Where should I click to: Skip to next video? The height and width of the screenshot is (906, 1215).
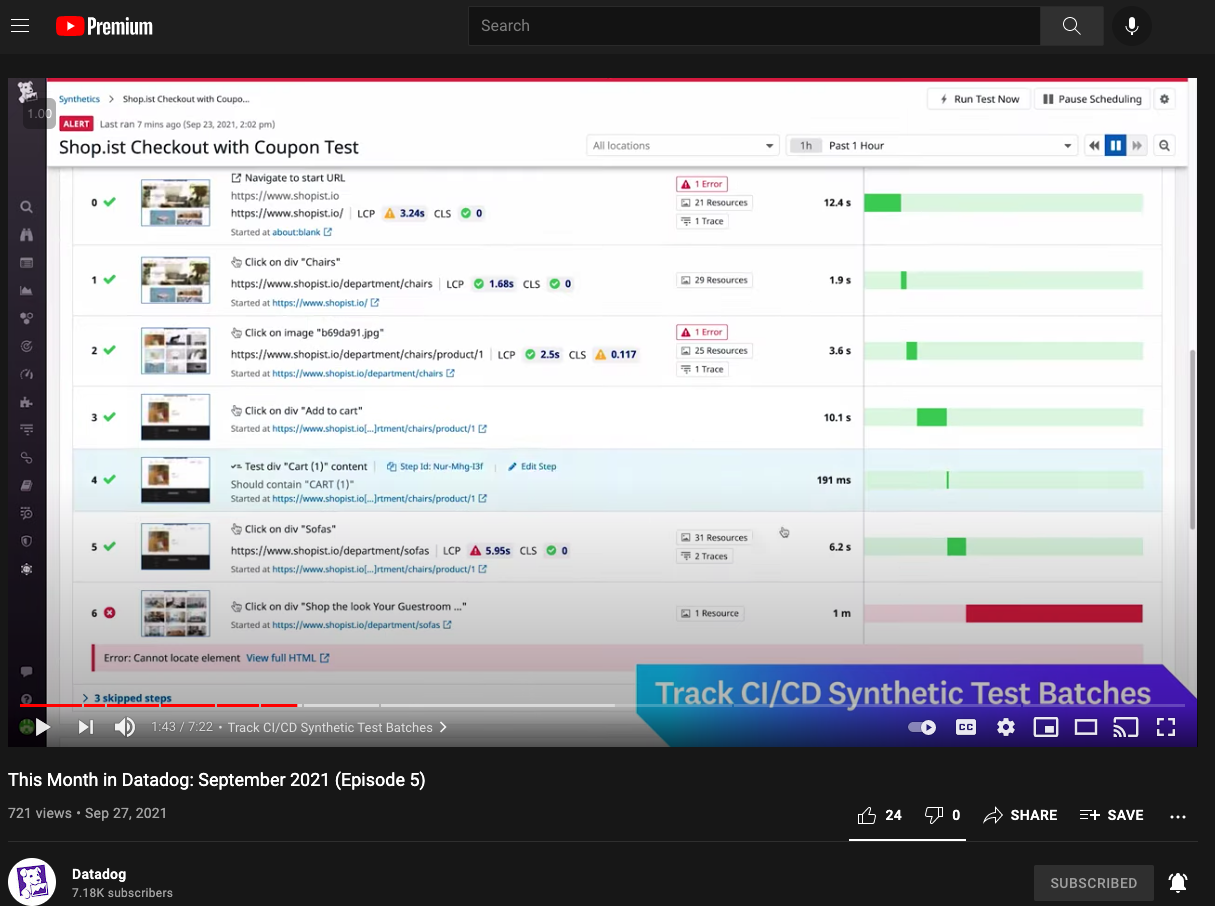pos(86,727)
